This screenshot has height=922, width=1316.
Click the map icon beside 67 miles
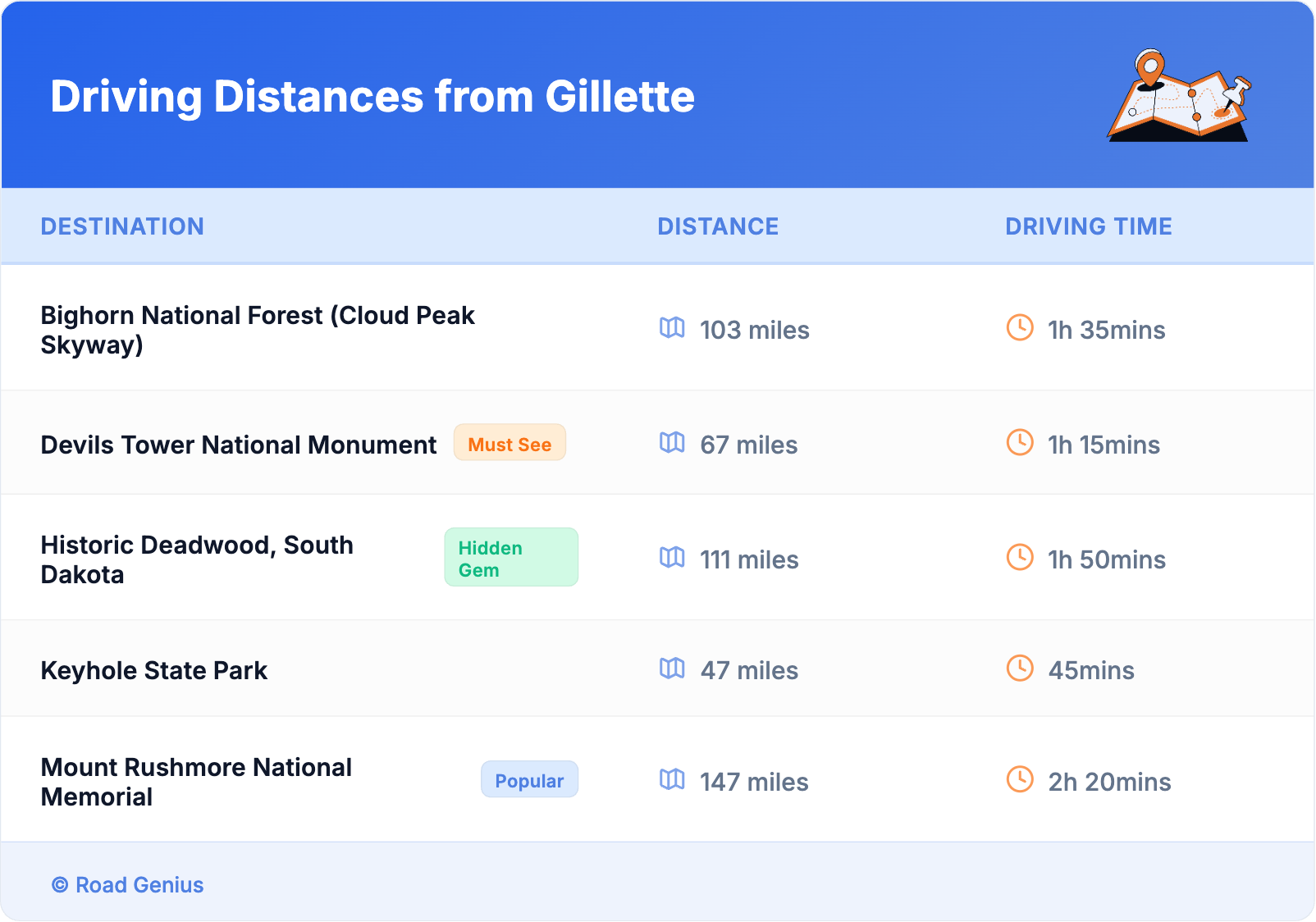click(672, 443)
